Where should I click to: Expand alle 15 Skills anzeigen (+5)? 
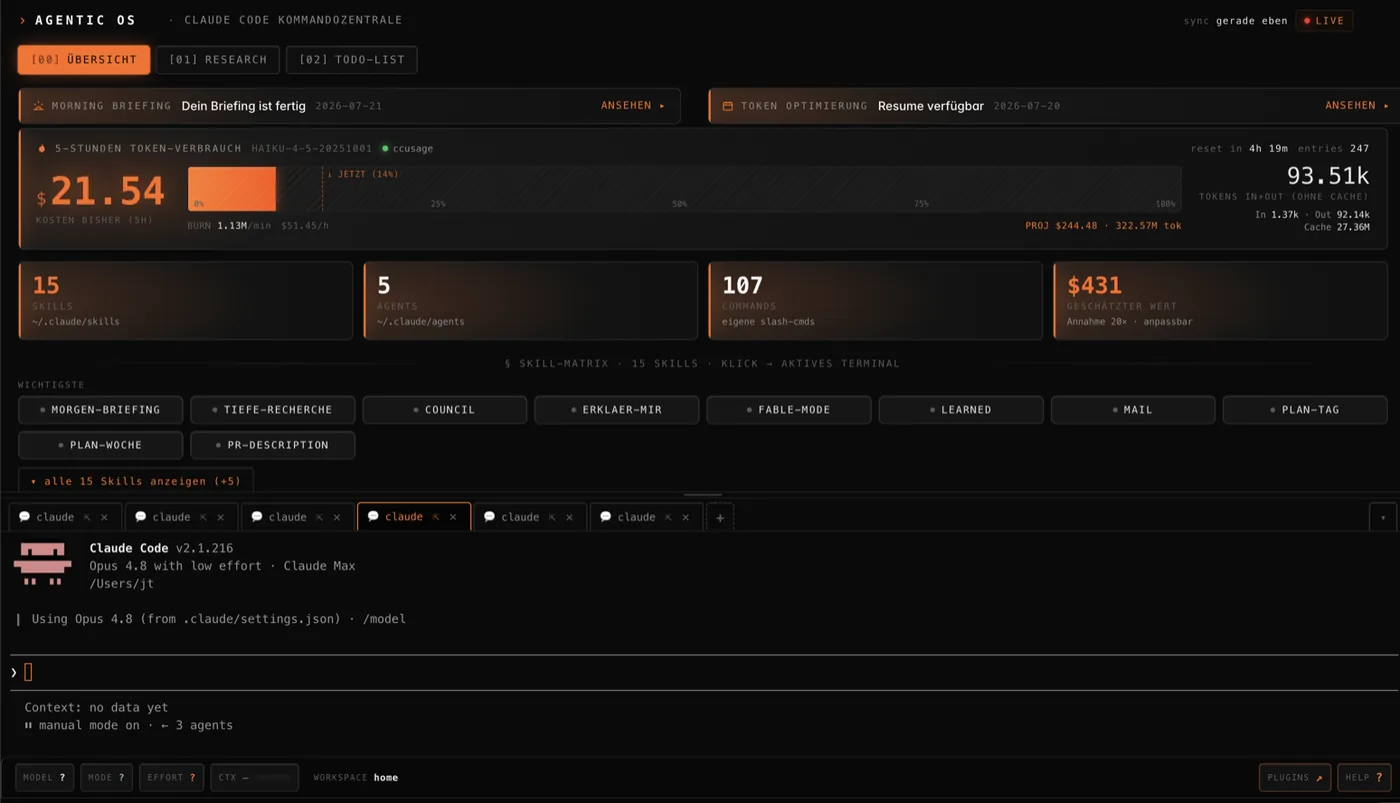(x=135, y=481)
